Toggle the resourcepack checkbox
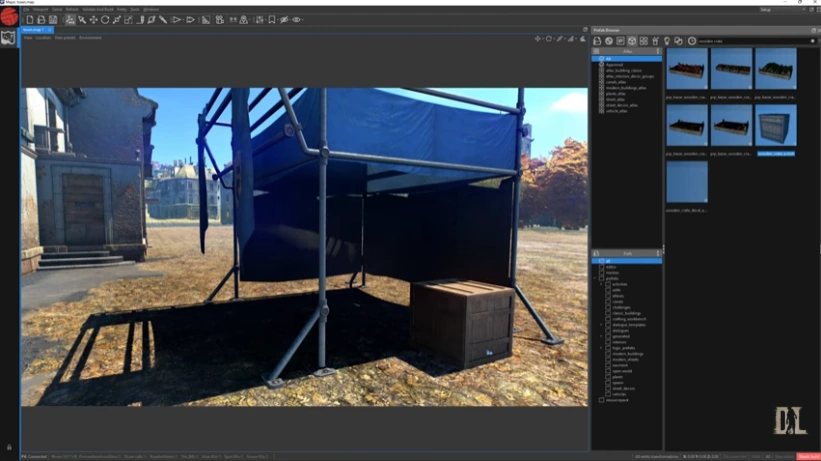 coord(601,400)
